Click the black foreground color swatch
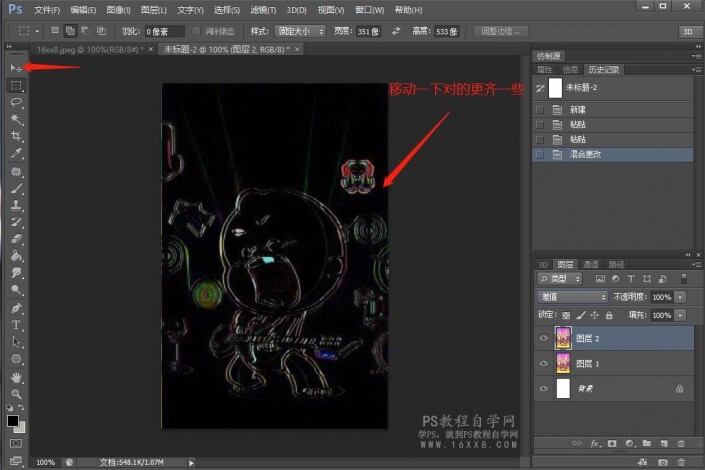The image size is (705, 470). tap(12, 421)
